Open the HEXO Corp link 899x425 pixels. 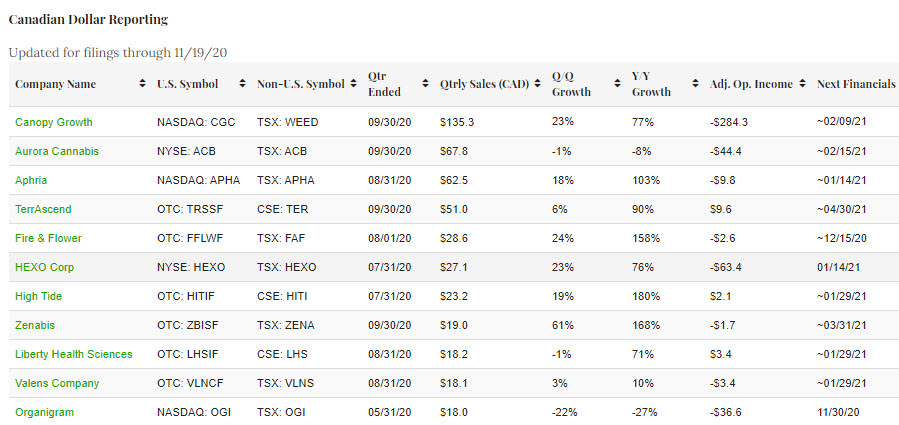(x=44, y=267)
